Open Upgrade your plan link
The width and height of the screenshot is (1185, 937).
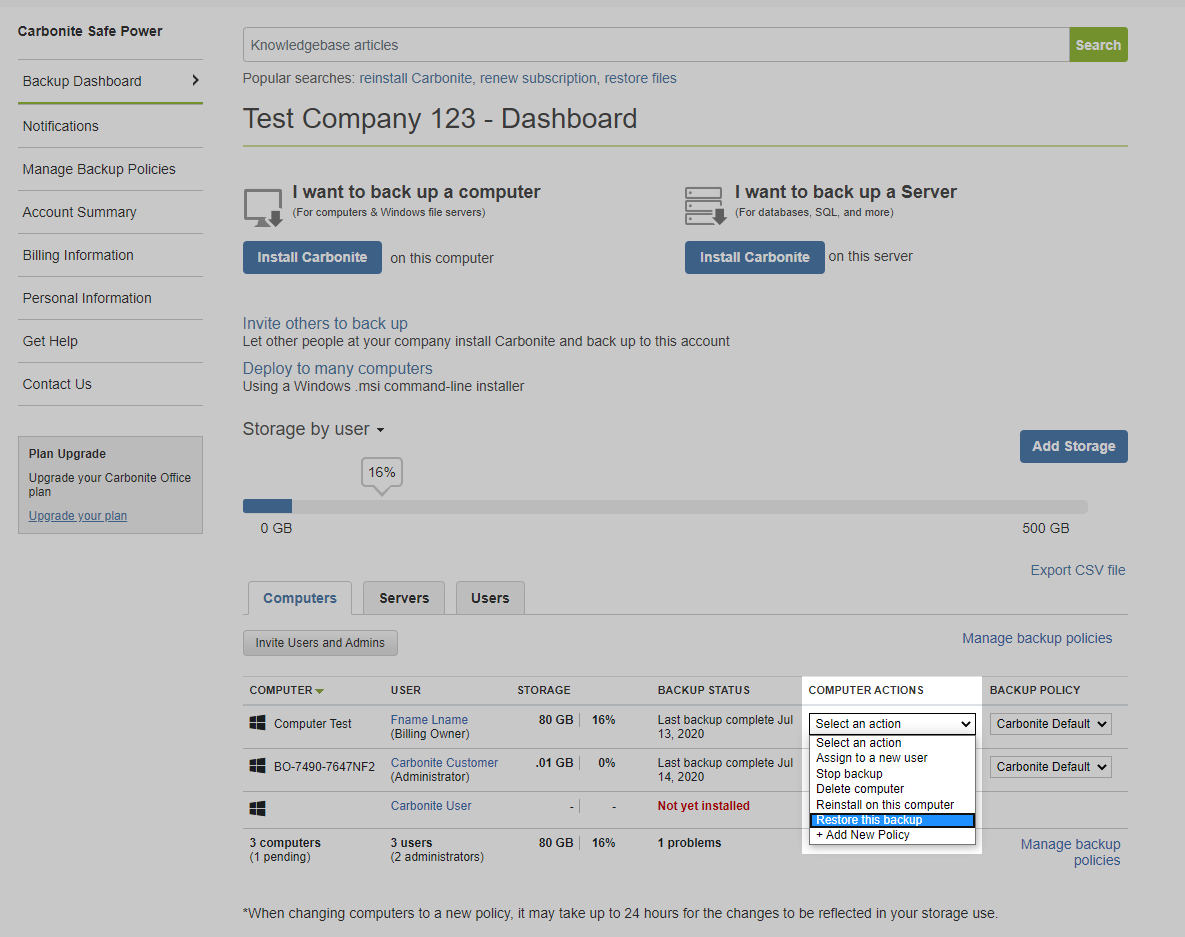[x=78, y=516]
